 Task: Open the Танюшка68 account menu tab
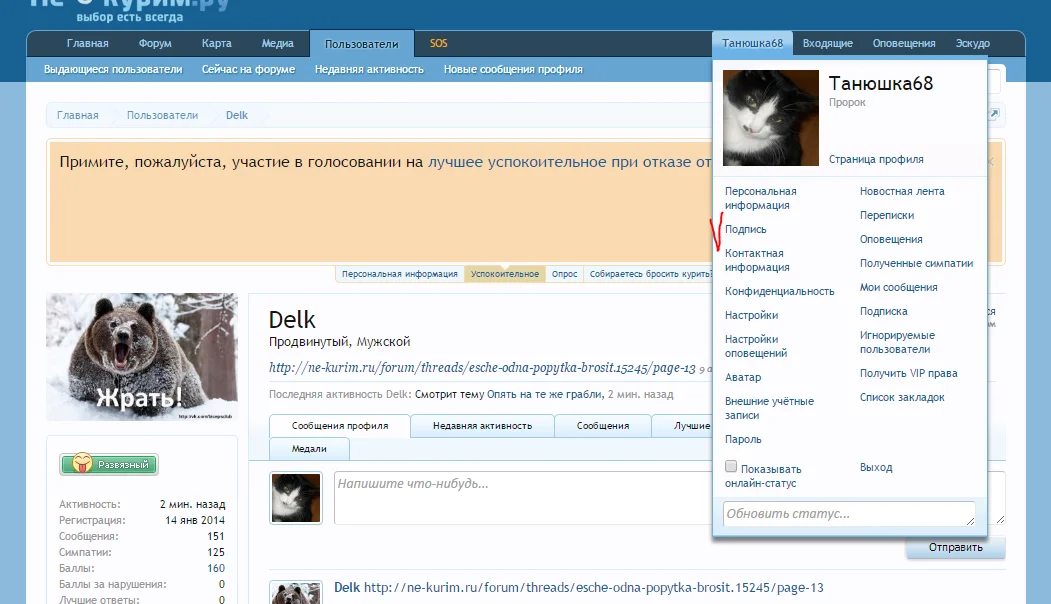coord(752,44)
